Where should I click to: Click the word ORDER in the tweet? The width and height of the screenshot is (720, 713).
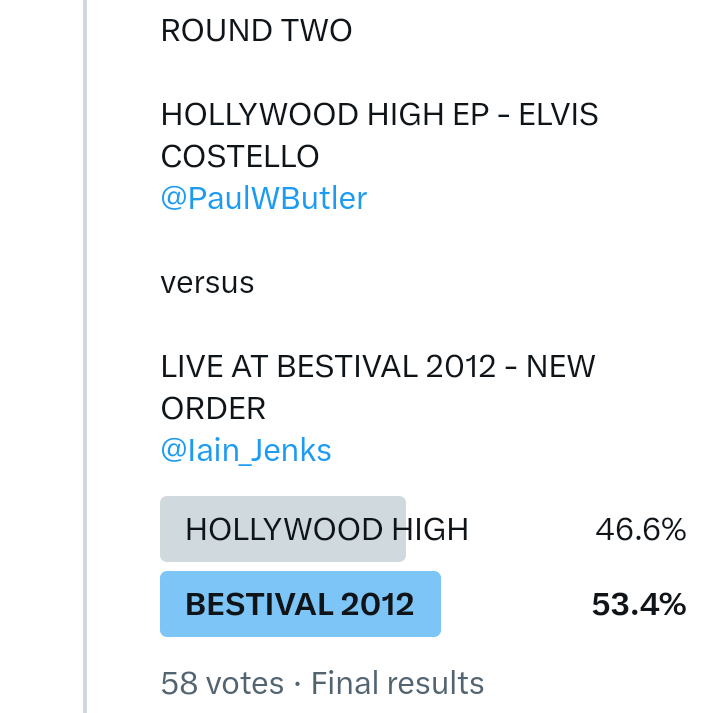coord(213,408)
